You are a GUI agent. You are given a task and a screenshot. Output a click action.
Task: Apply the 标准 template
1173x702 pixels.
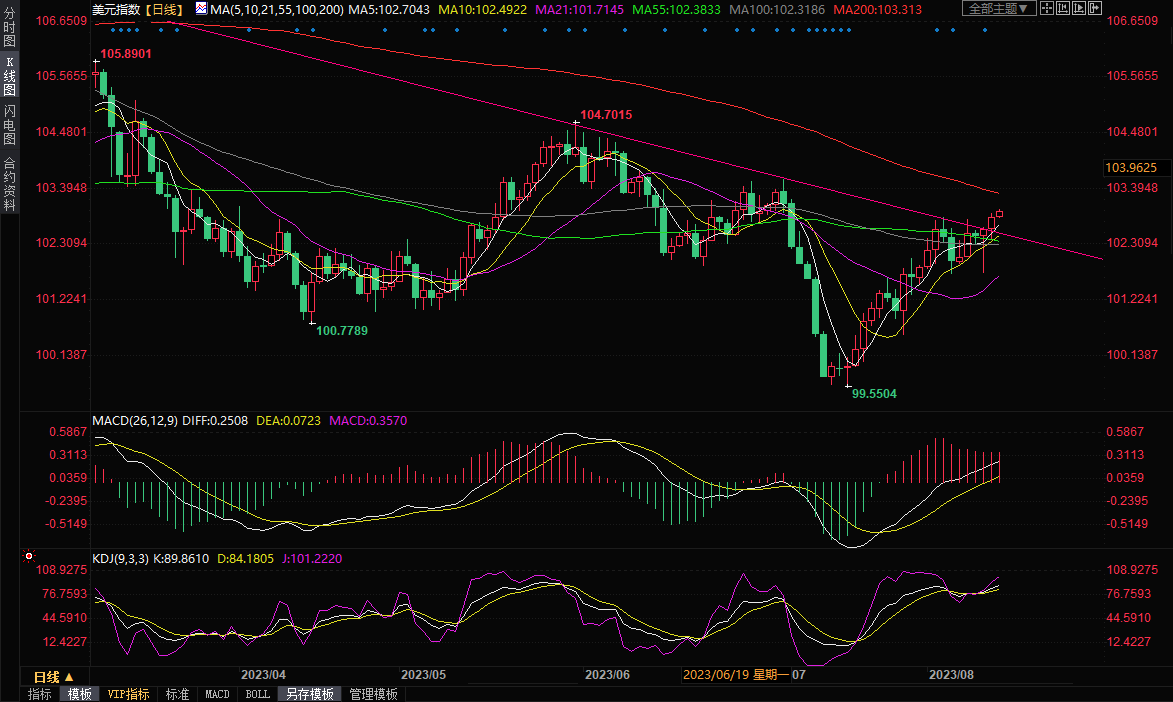[x=177, y=694]
